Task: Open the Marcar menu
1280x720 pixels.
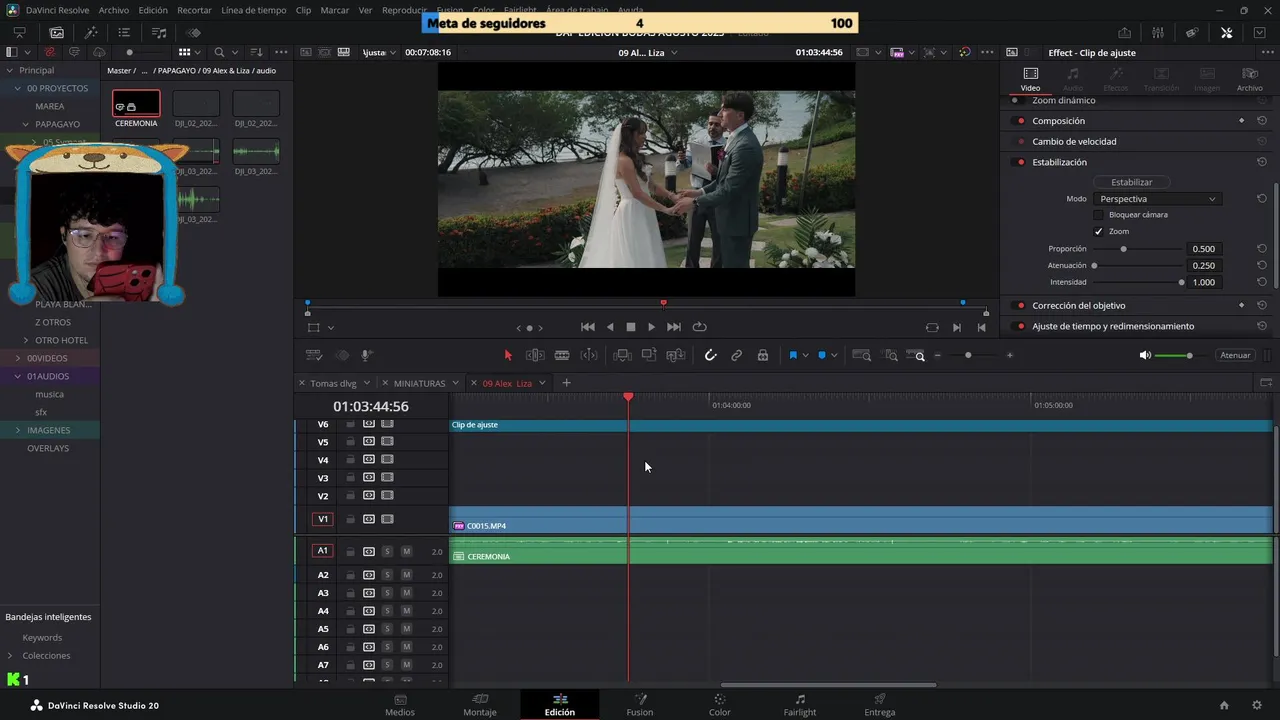Action: pyautogui.click(x=335, y=10)
